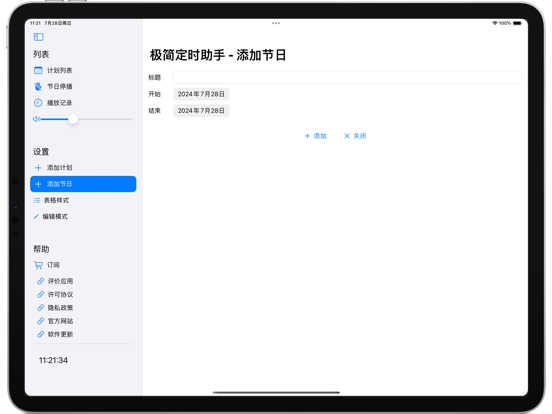
Task: Click the 列表 section header
Action: [41, 54]
